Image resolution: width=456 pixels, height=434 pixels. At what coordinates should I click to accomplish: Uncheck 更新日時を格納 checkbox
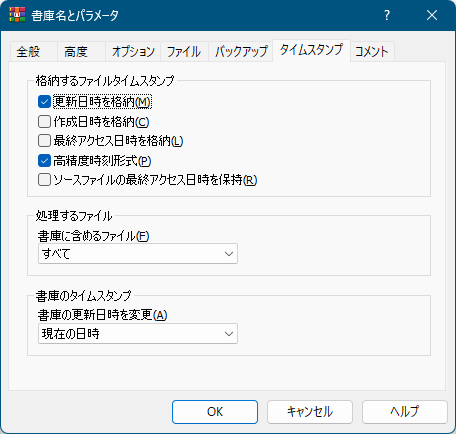pos(44,102)
